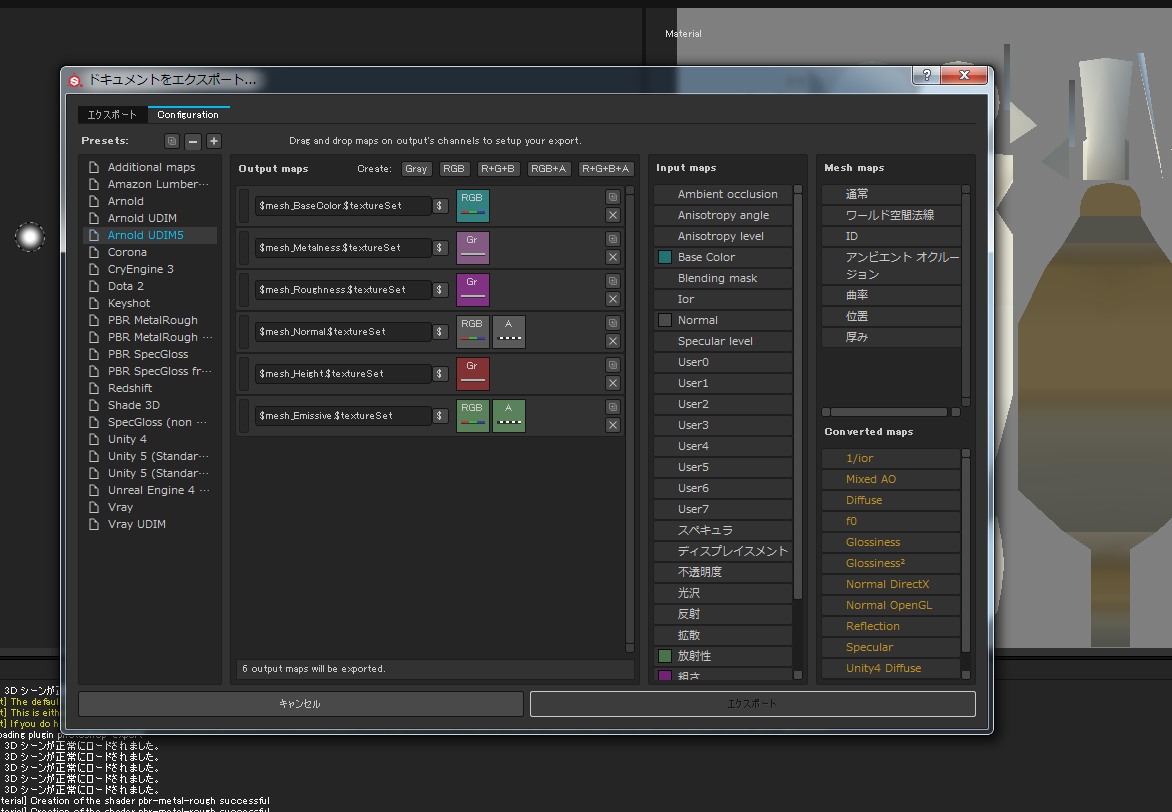Select the ワールド空間法線 mesh map

click(x=891, y=215)
